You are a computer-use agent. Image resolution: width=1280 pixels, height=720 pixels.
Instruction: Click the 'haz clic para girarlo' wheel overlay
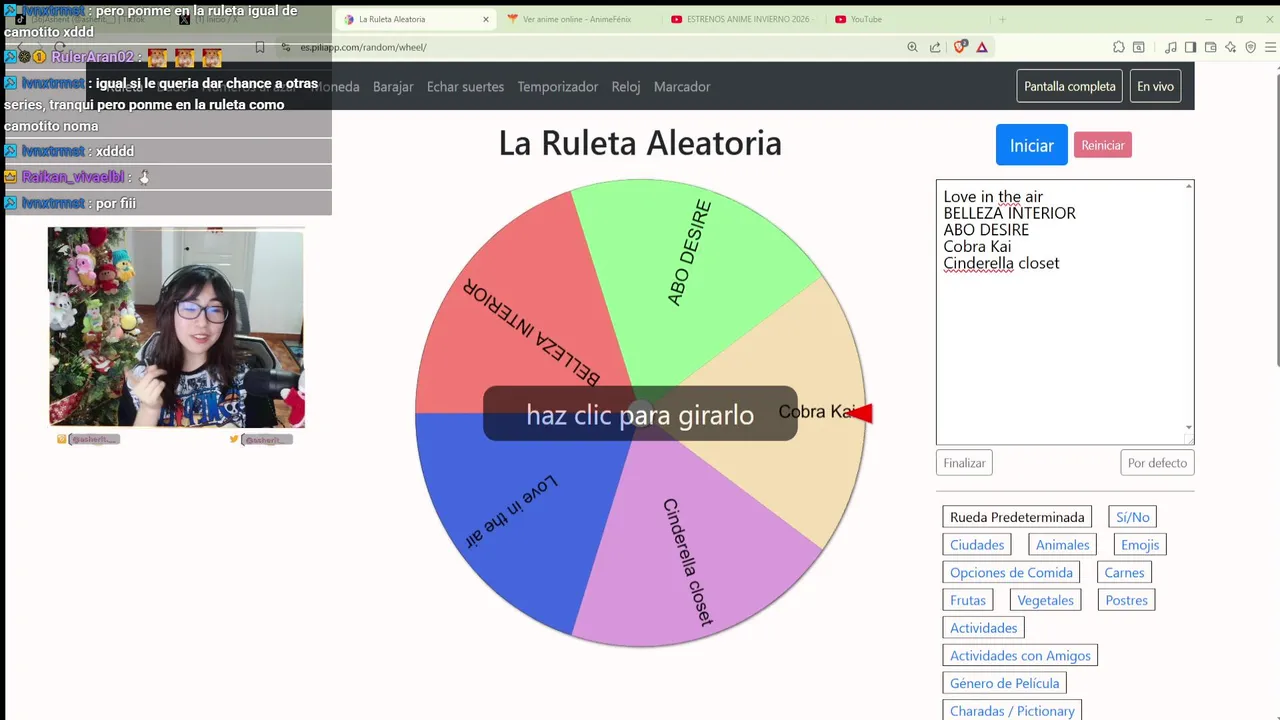[640, 414]
